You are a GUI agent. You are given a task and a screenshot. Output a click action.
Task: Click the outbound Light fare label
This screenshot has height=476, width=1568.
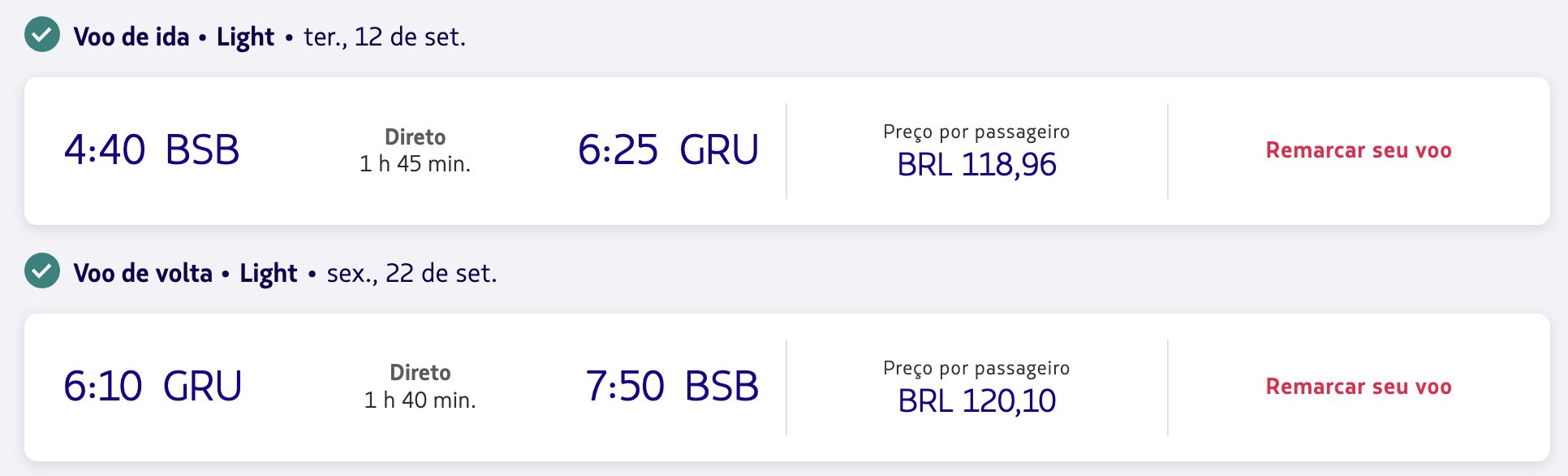coord(245,37)
